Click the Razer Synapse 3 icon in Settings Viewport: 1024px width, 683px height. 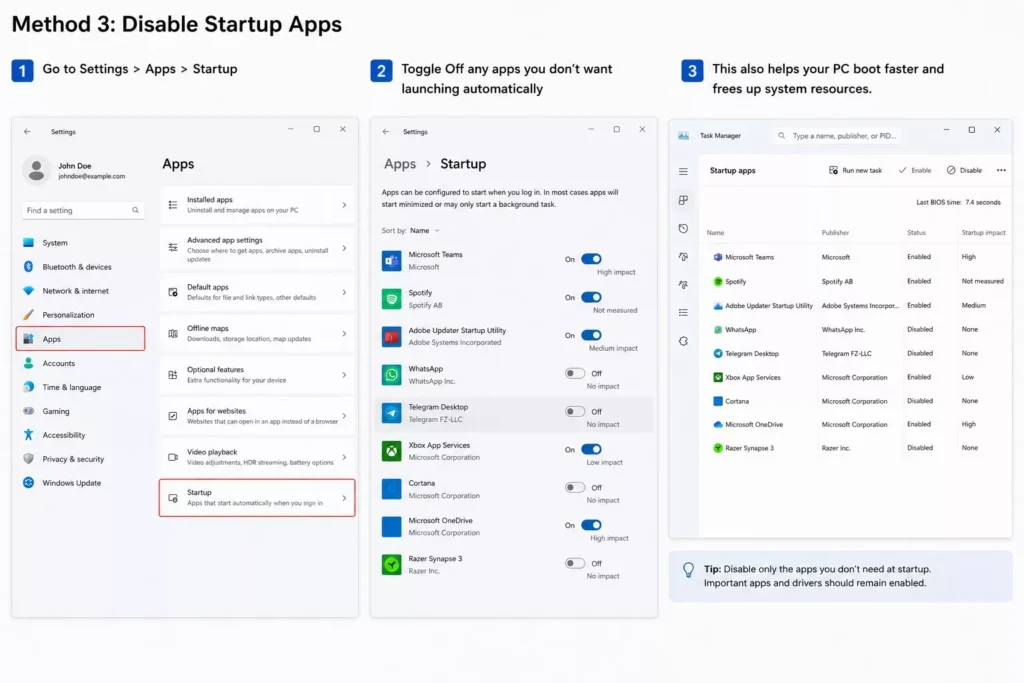click(x=391, y=564)
